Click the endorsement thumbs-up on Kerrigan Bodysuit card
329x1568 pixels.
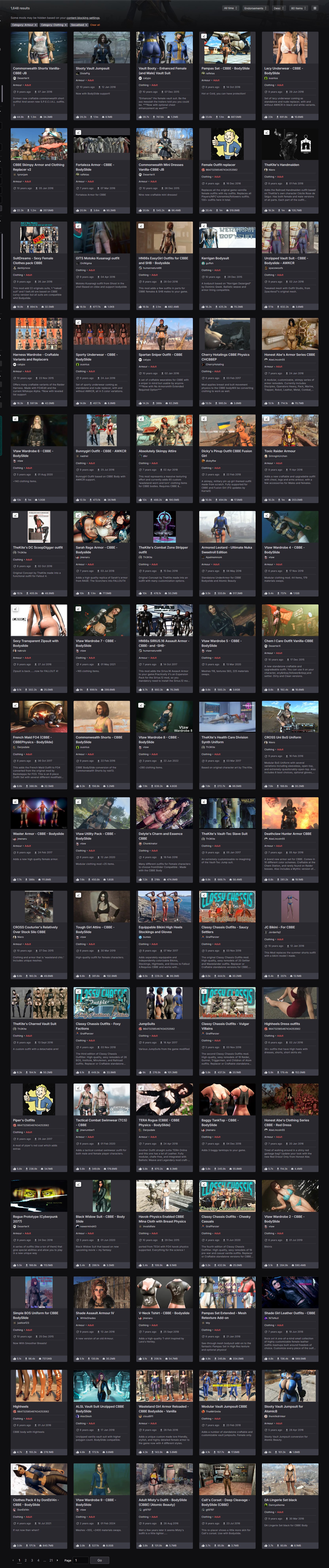point(203,307)
